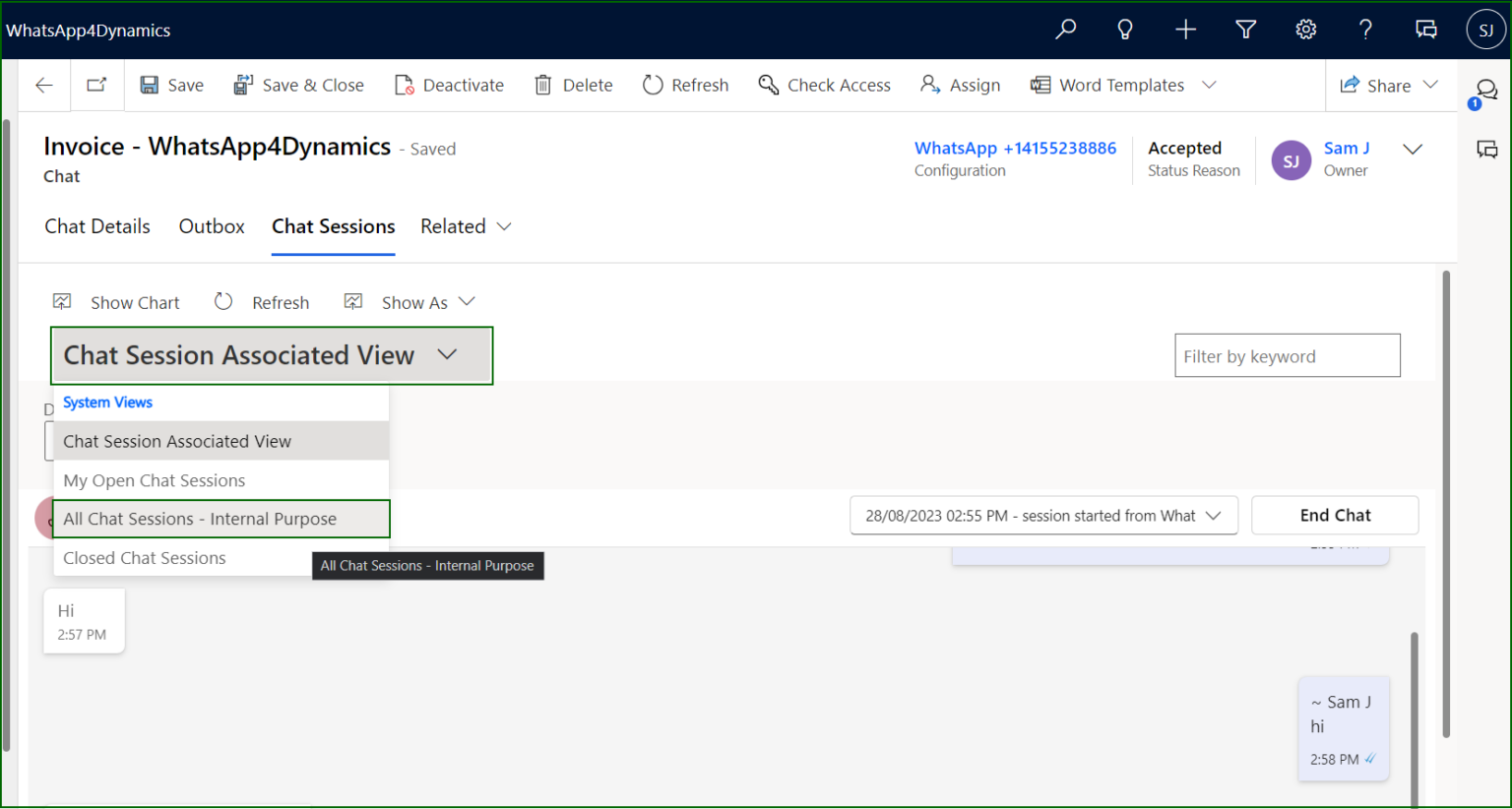Select Closed Chat Sessions view
Image resolution: width=1512 pixels, height=809 pixels.
coord(183,558)
